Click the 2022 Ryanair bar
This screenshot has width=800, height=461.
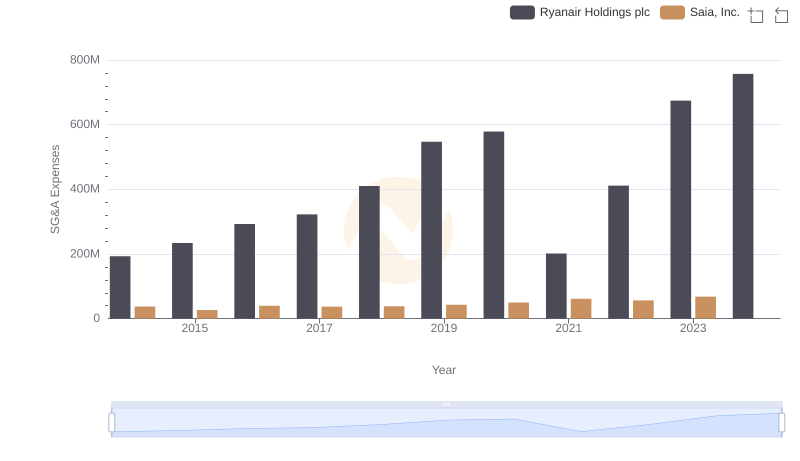(618, 252)
